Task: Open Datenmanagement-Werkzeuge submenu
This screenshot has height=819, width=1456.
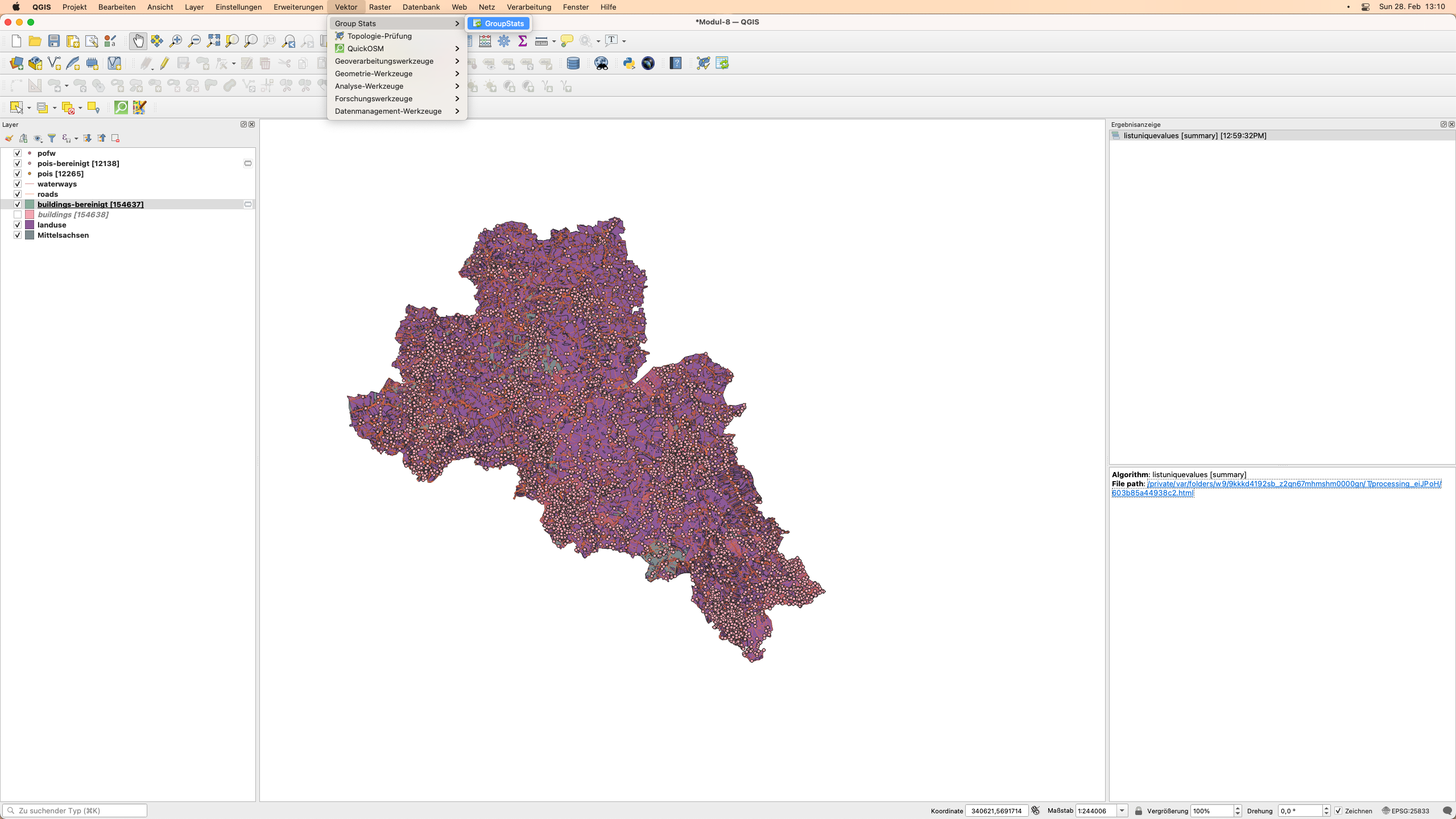Action: click(388, 111)
